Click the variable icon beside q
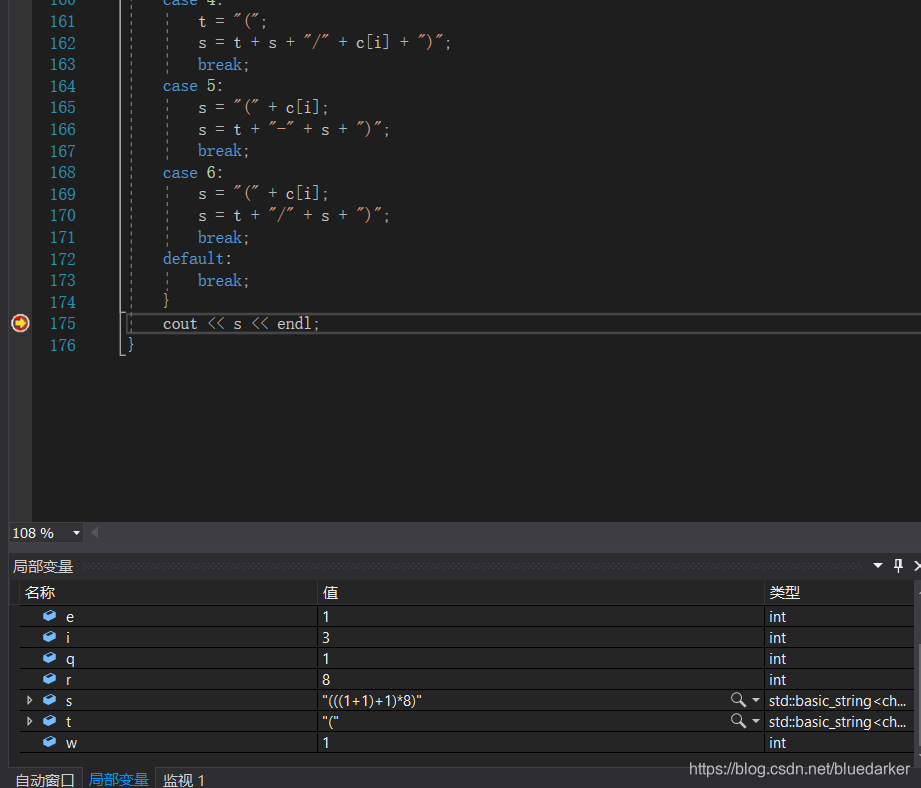 (49, 658)
